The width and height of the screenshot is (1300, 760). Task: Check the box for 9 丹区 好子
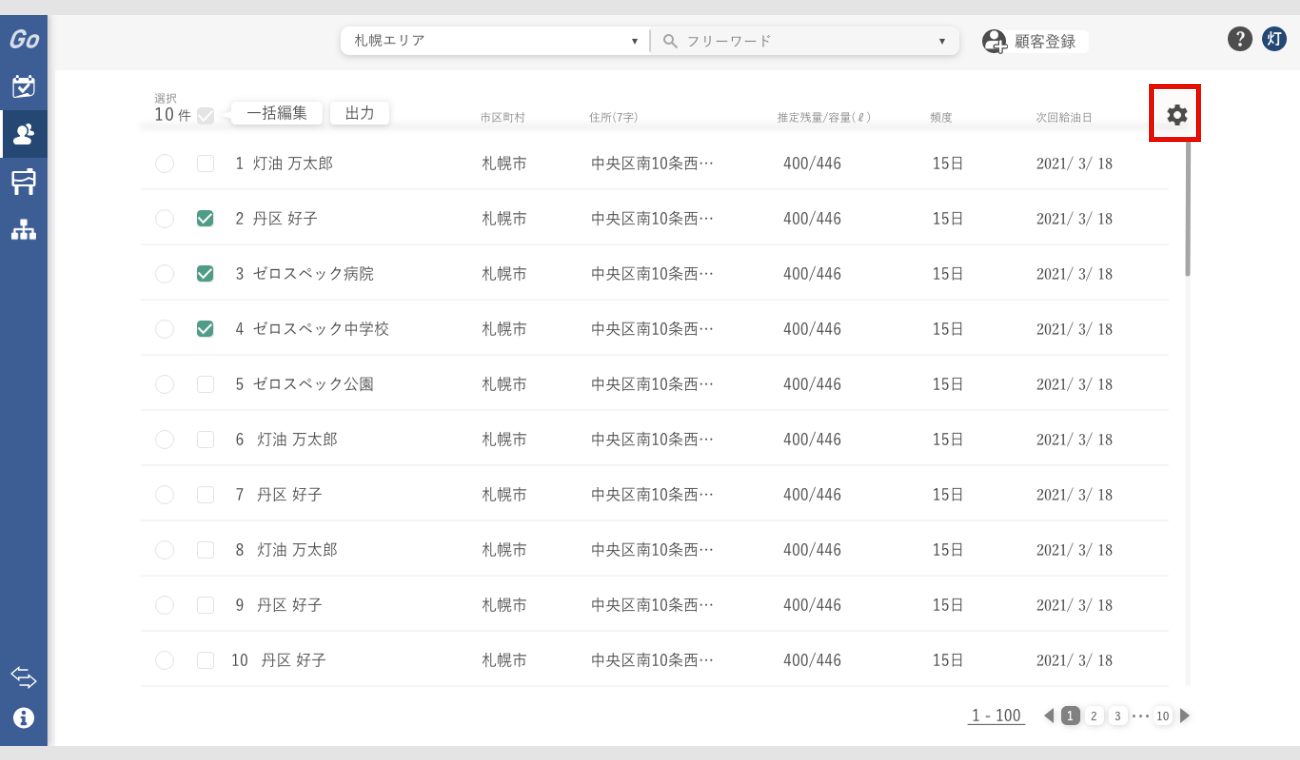point(206,605)
